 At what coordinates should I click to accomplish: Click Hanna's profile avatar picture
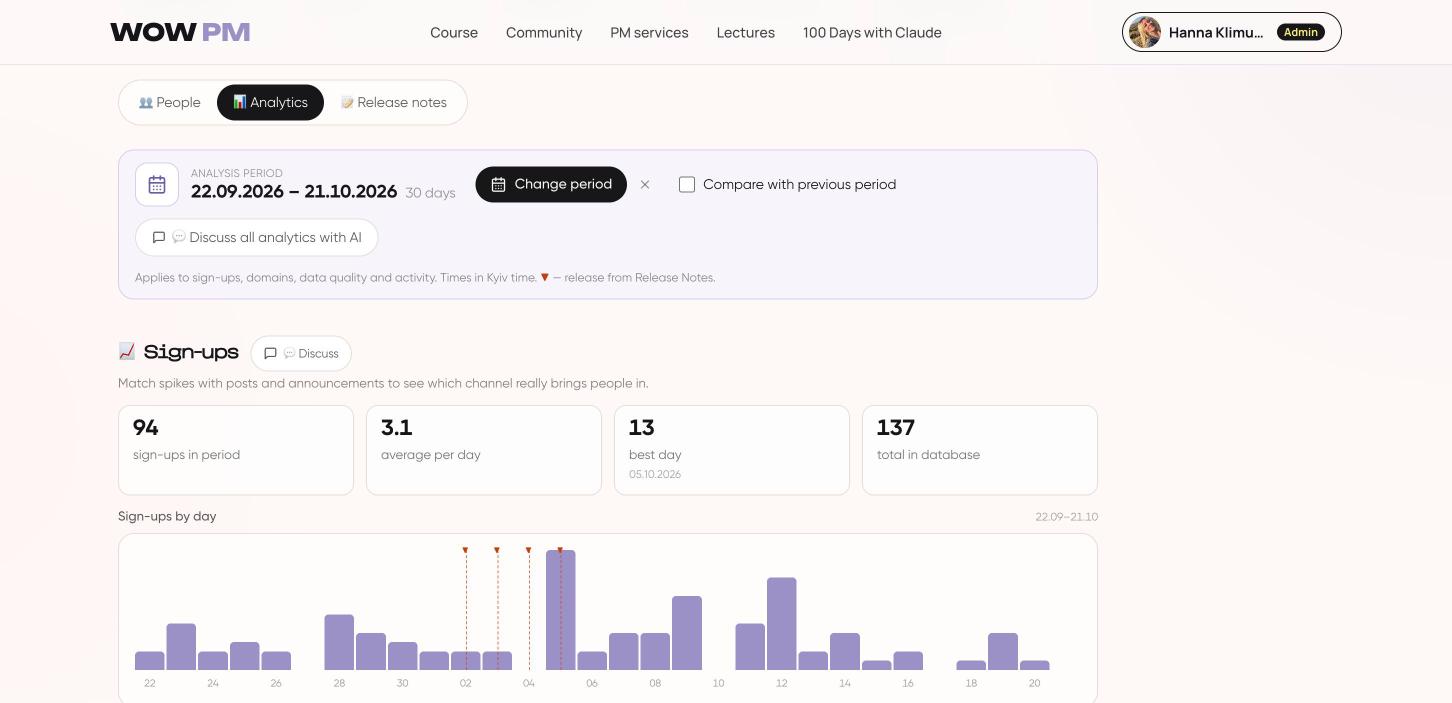click(1145, 32)
